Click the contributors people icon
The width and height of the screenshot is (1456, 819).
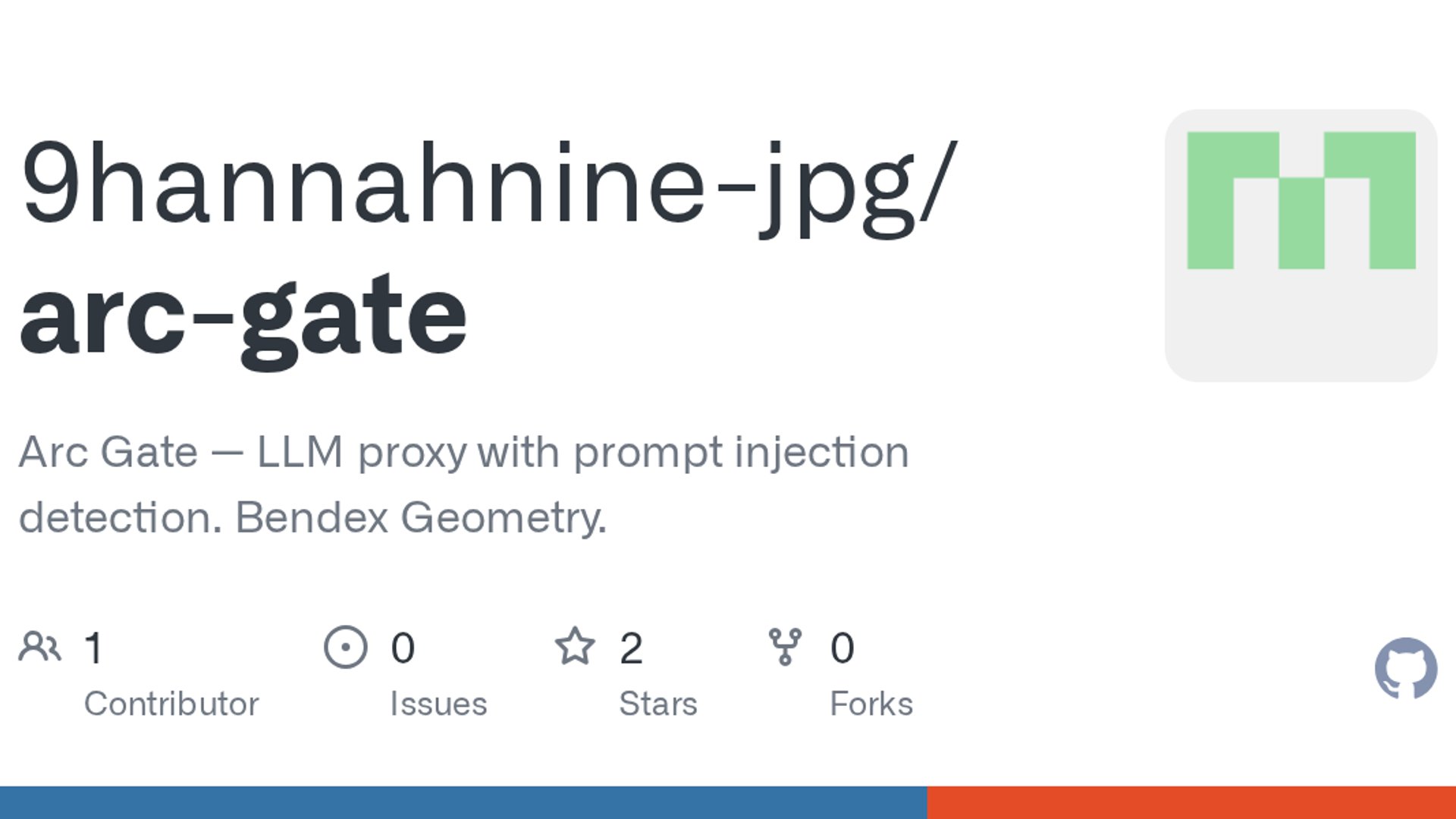pos(39,647)
